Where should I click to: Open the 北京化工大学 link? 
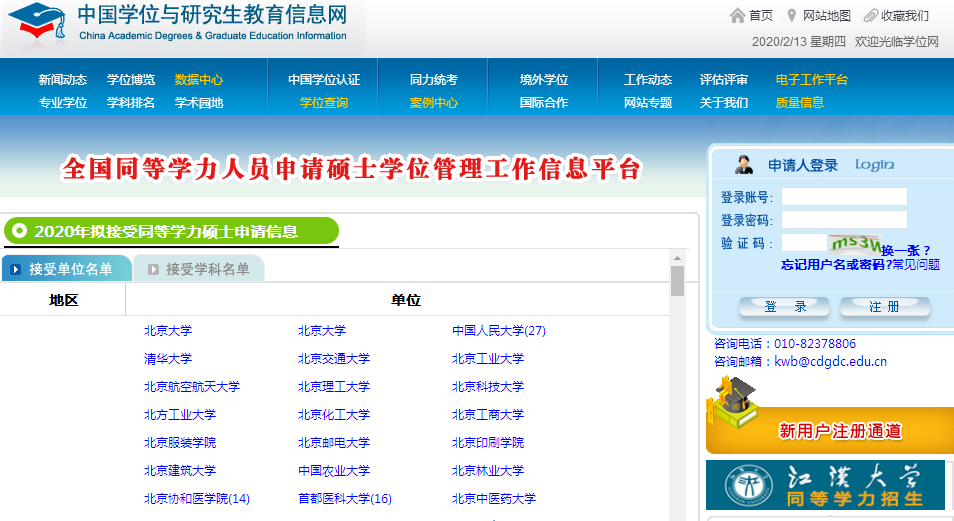click(x=334, y=414)
